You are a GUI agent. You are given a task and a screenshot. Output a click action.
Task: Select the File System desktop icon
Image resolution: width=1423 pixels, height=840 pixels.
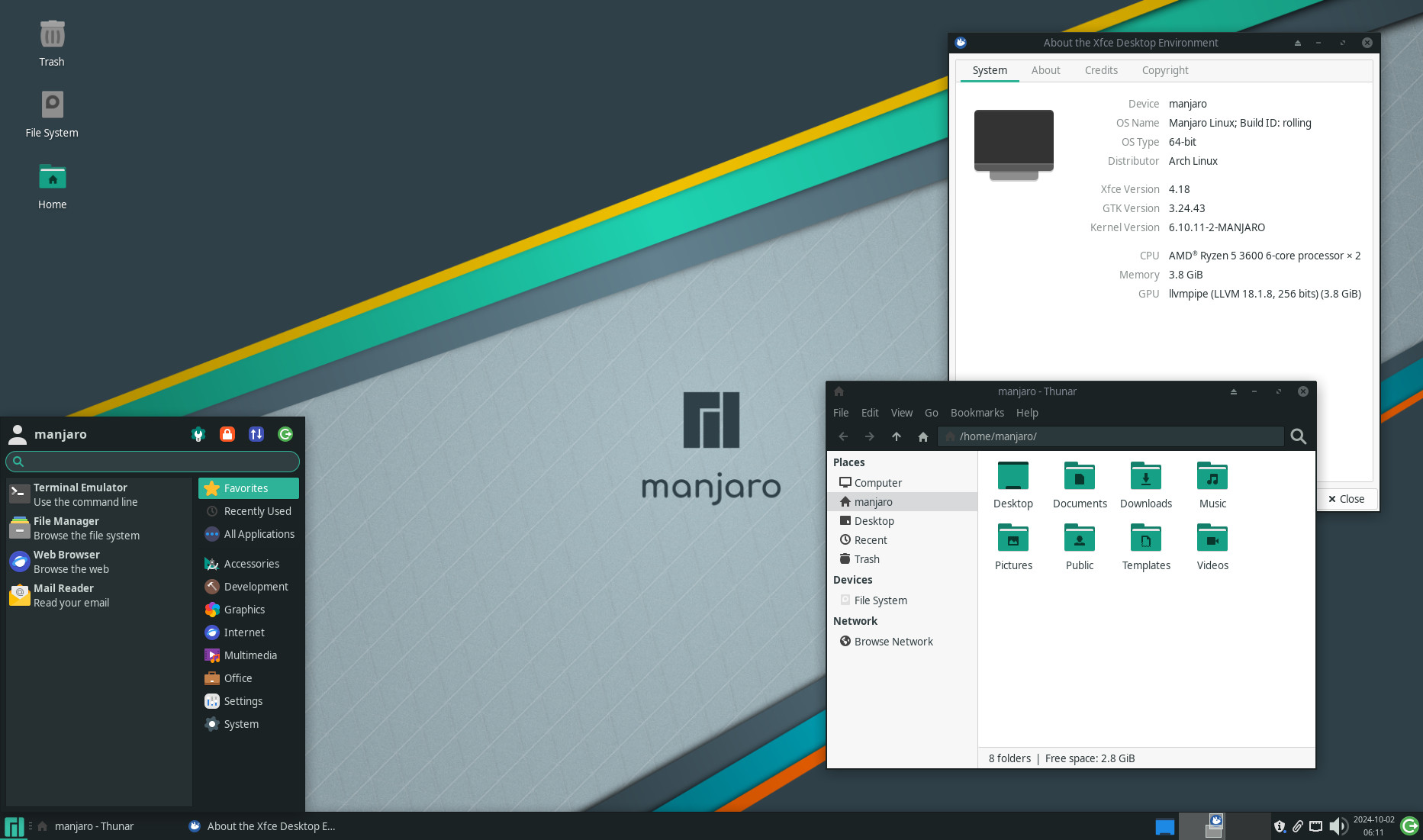(x=52, y=114)
